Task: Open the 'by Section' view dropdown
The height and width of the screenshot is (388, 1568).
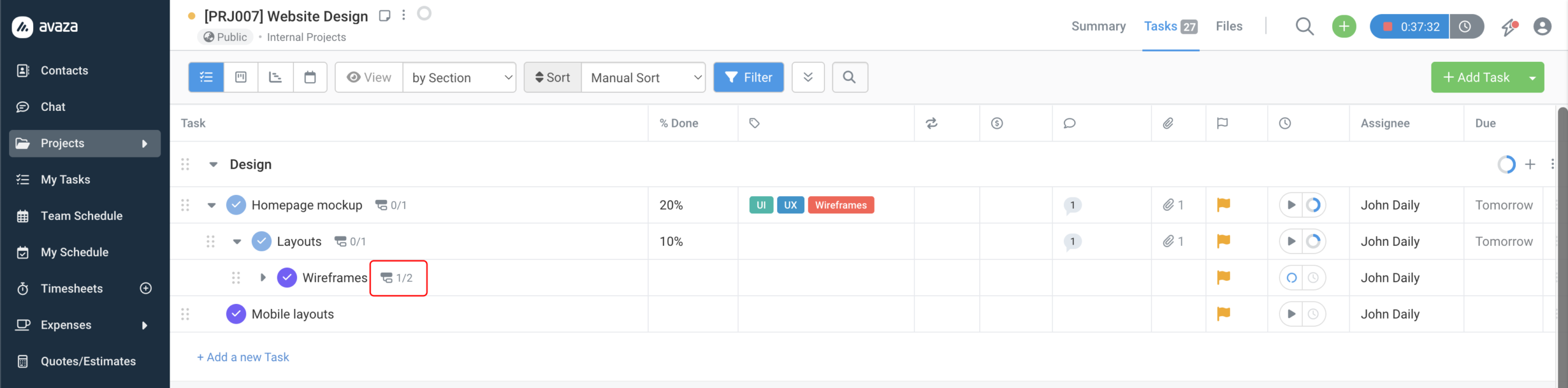Action: (x=459, y=77)
